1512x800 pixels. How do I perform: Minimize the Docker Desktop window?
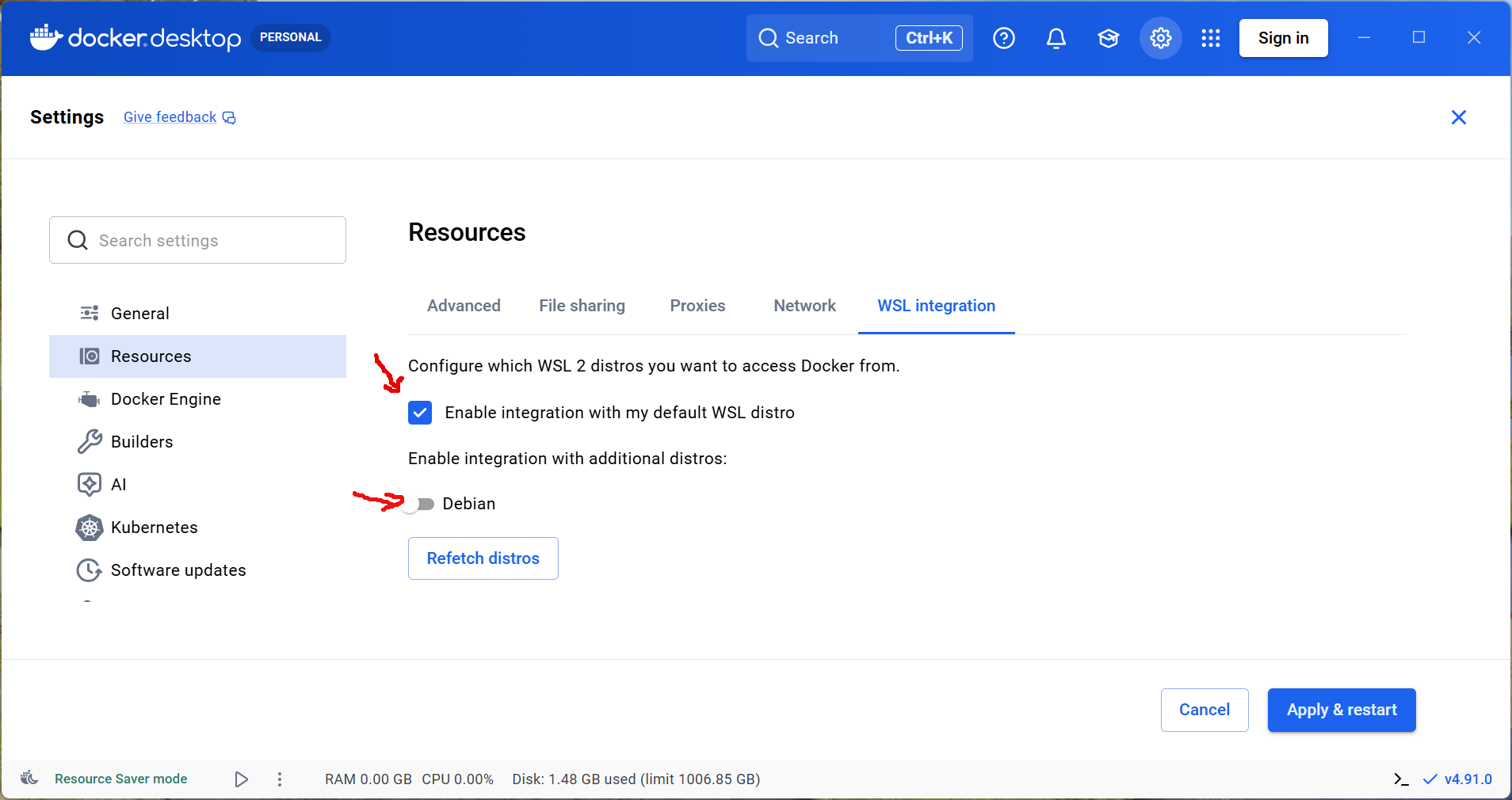click(x=1364, y=37)
